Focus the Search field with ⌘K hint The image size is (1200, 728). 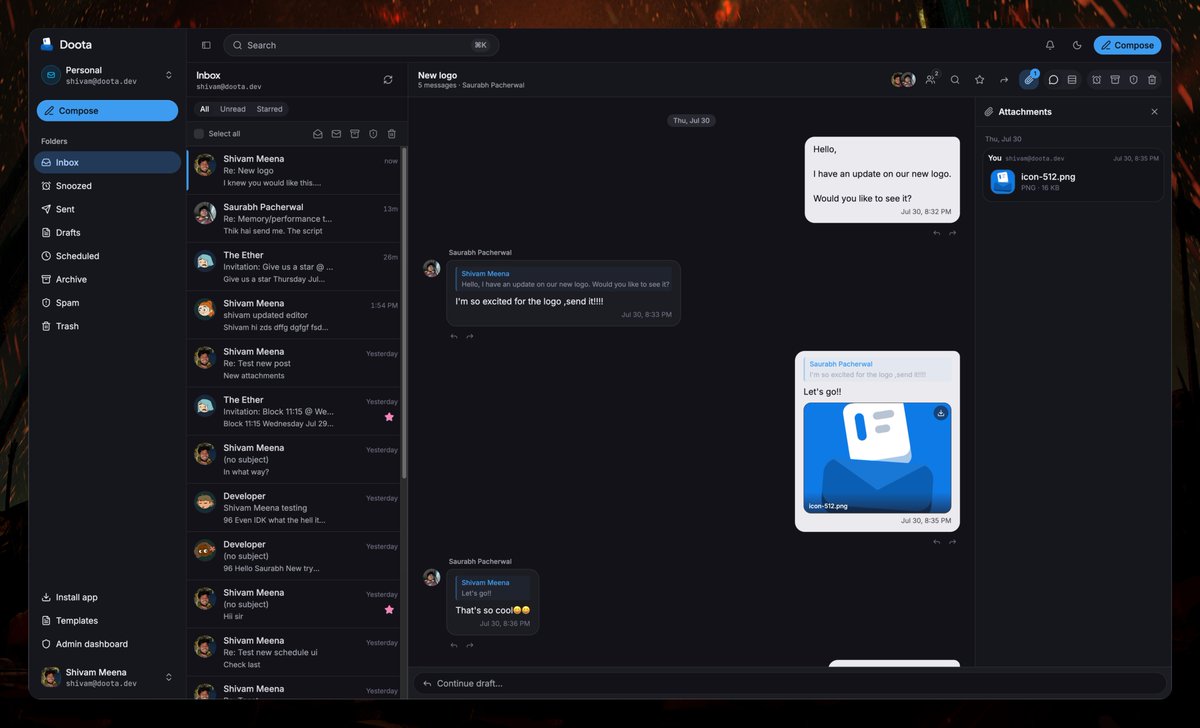[361, 45]
